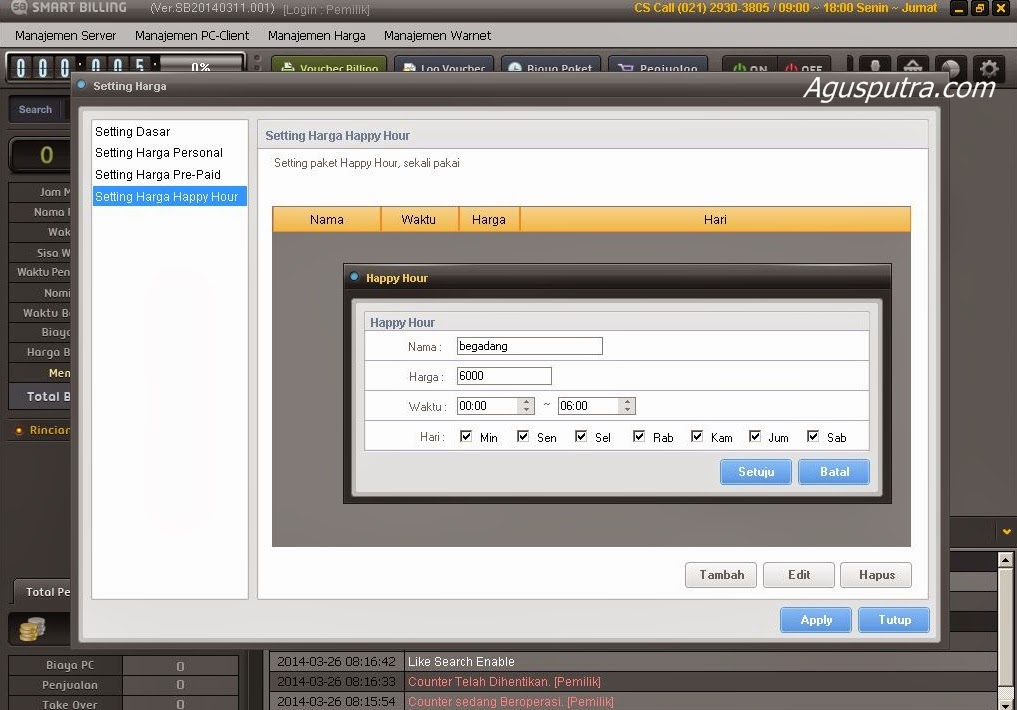
Task: Open the Manajemen PC-Client menu
Action: (x=192, y=36)
